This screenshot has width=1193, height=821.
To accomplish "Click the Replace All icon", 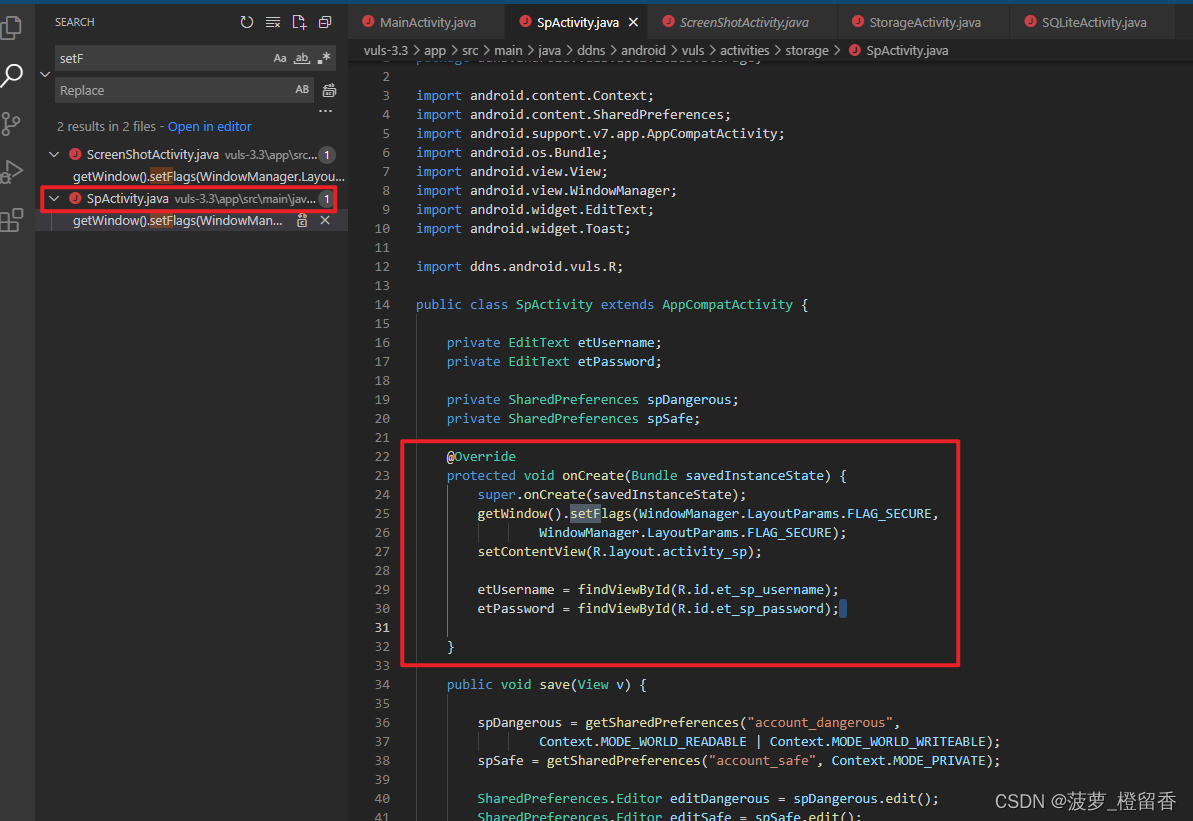I will coord(329,91).
